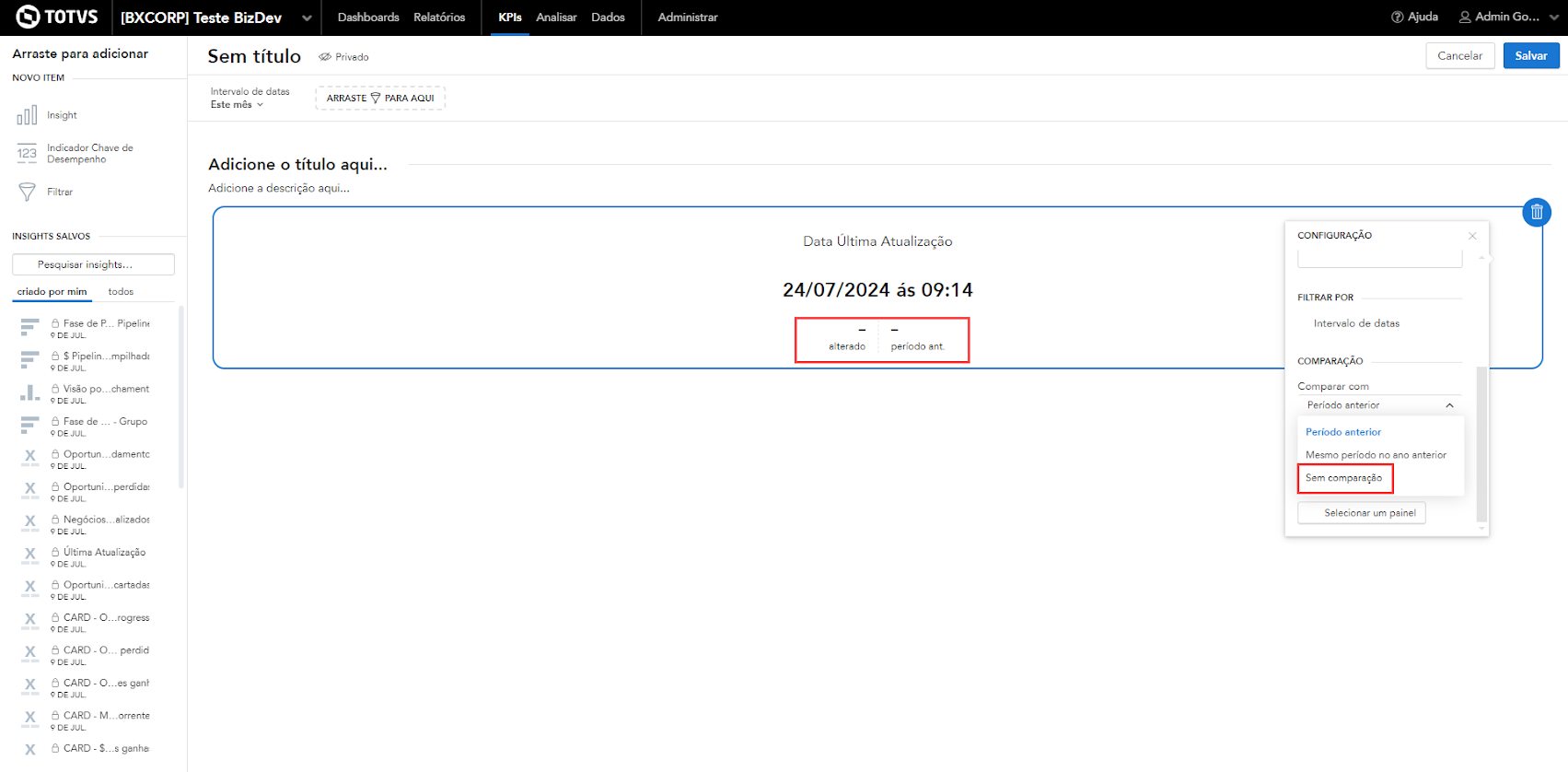Click the Adicione o título aqui heading
Image resolution: width=1568 pixels, height=772 pixels.
click(x=297, y=164)
